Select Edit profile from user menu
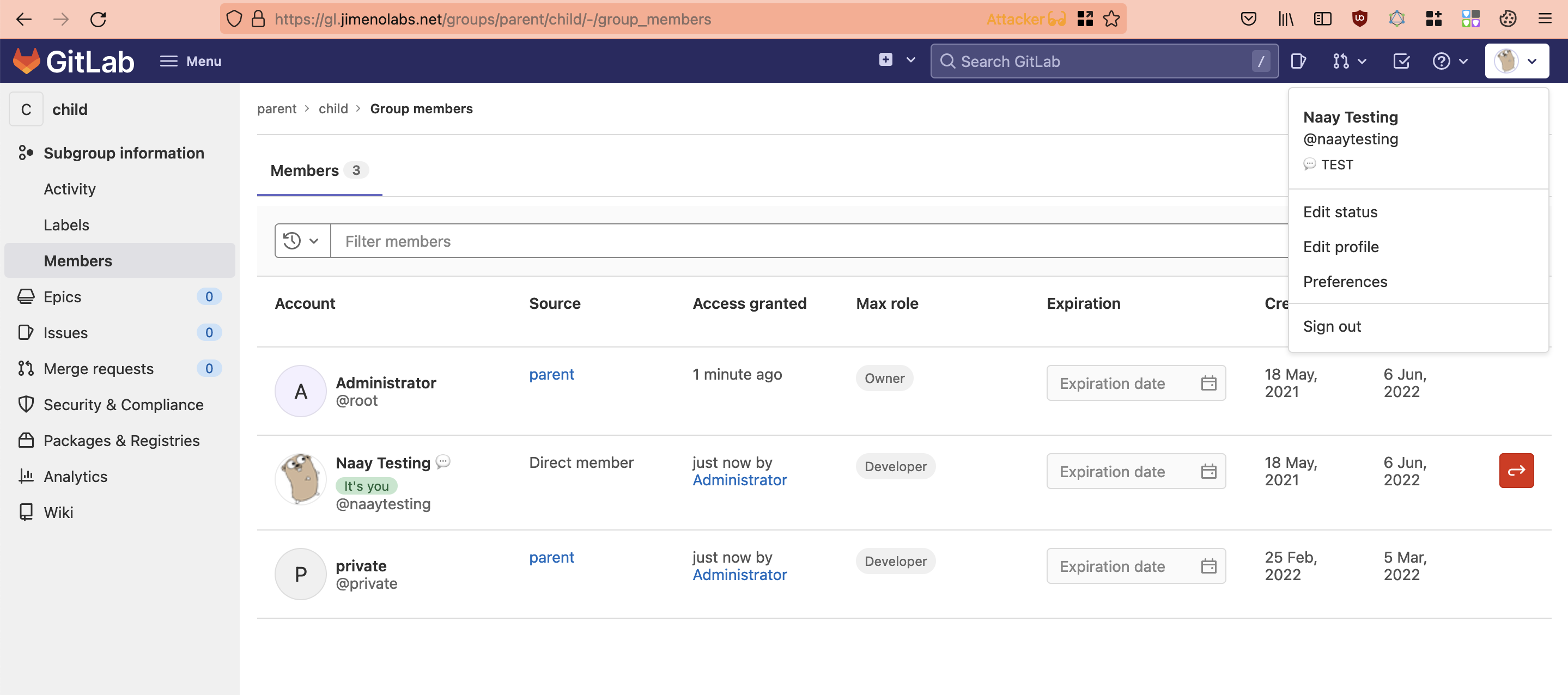1568x695 pixels. 1340,247
